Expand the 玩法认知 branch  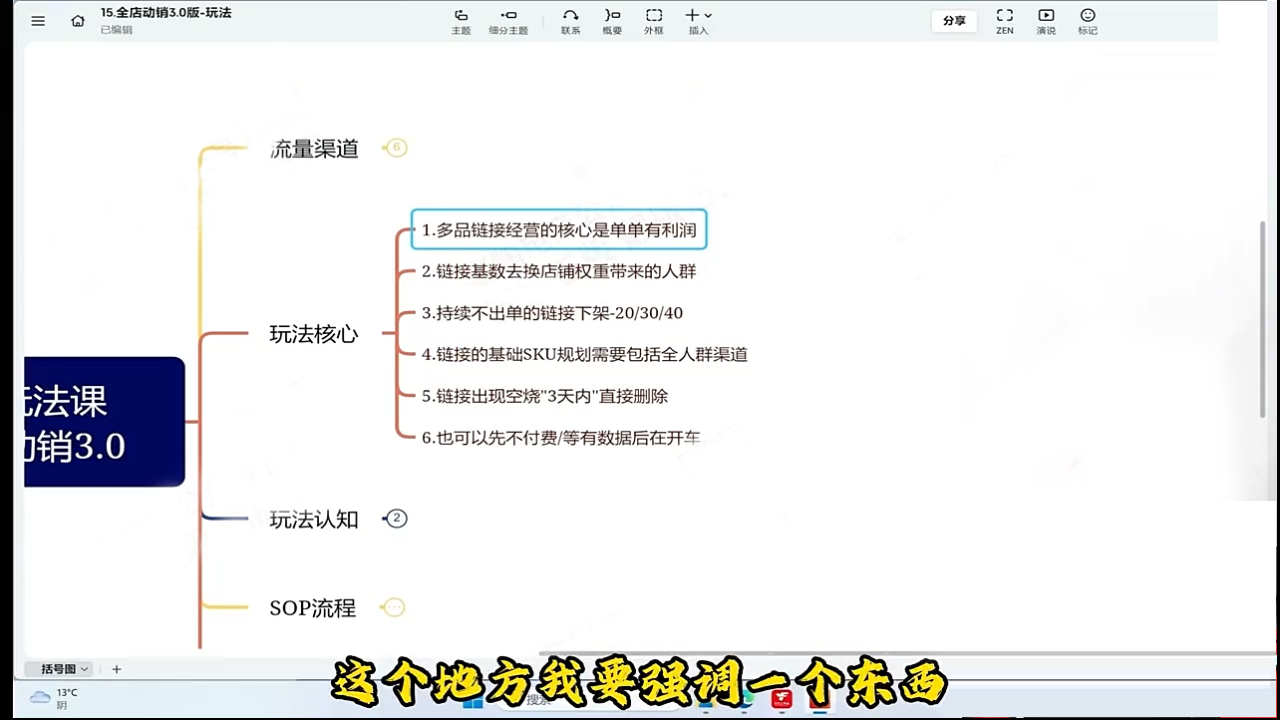[397, 518]
